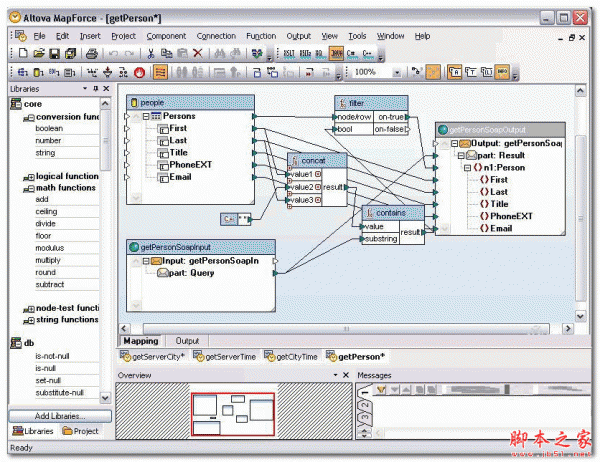Click the New file icon
Image resolution: width=600 pixels, height=462 pixels.
pos(23,53)
